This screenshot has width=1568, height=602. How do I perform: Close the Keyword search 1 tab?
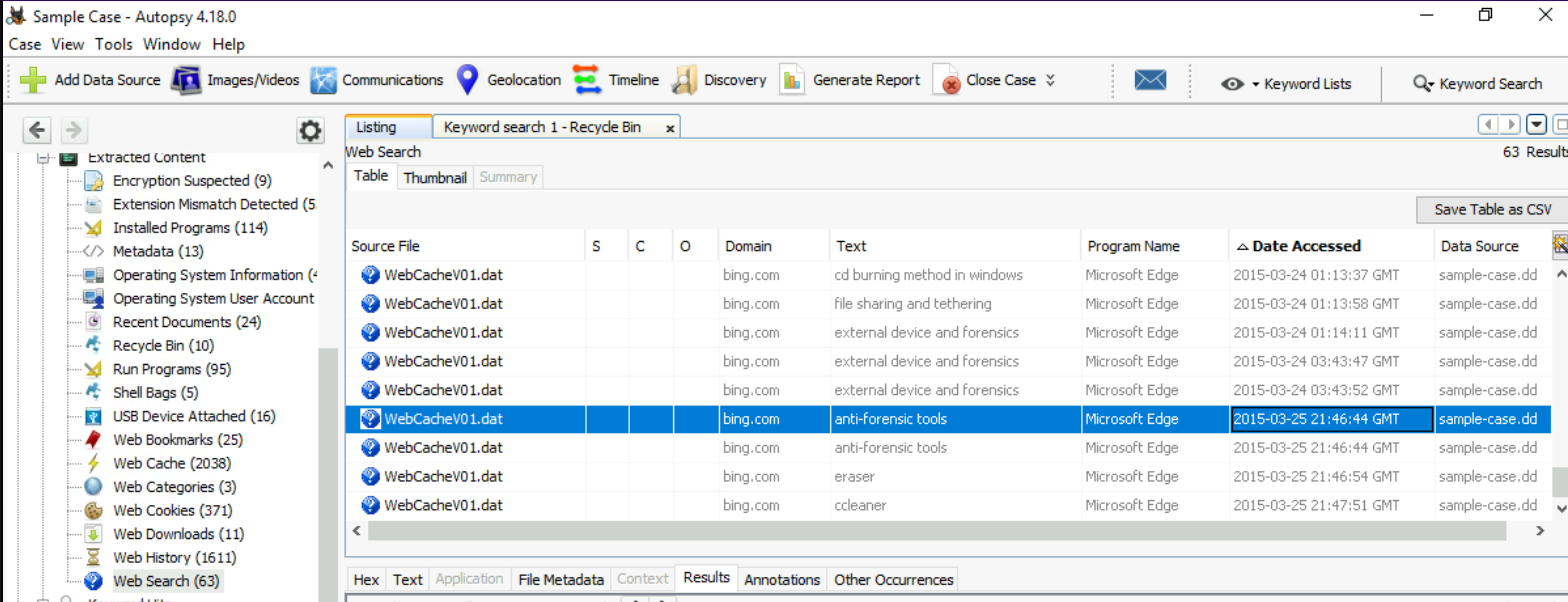[670, 128]
